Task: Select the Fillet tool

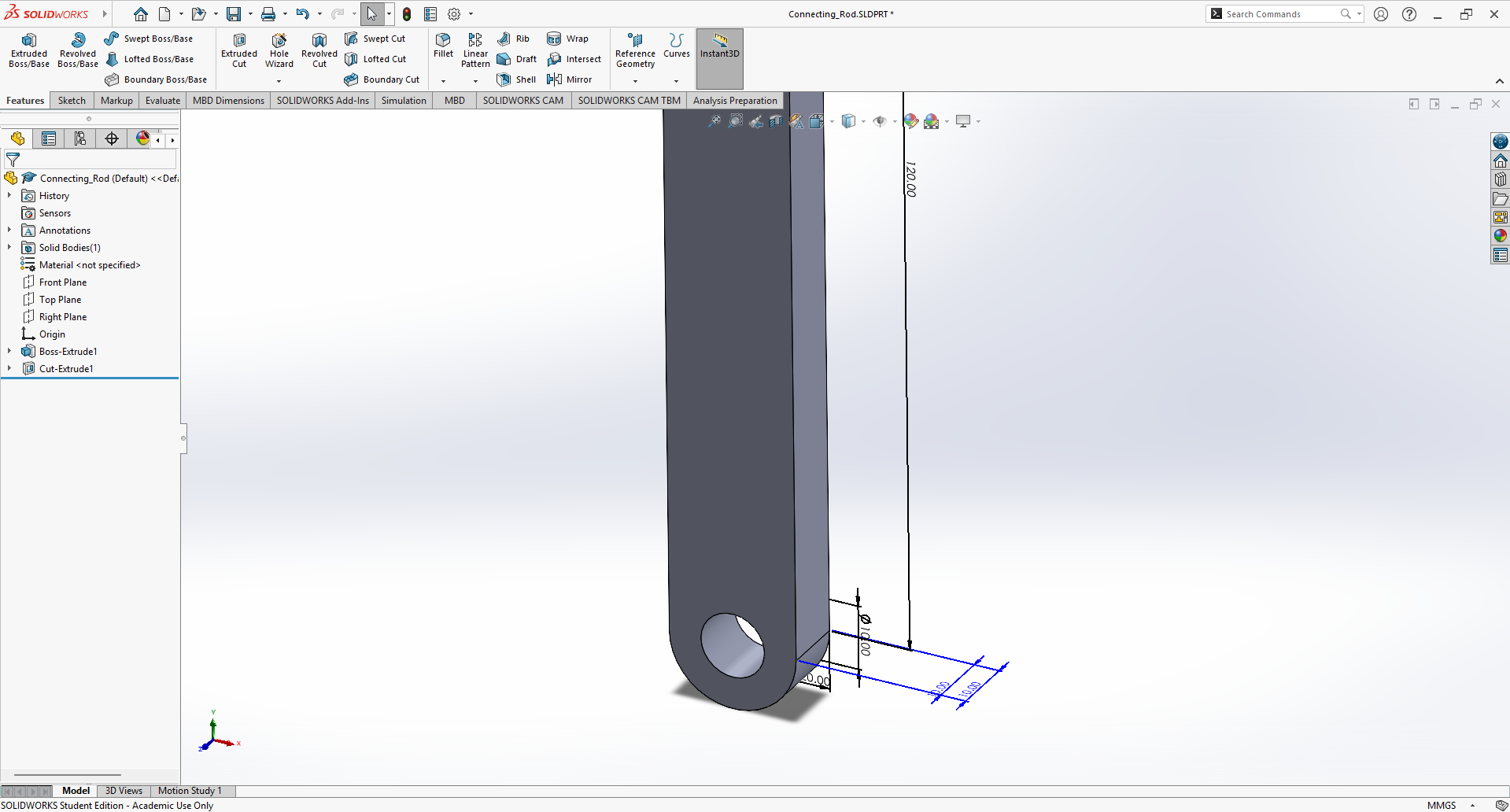Action: pos(443,46)
